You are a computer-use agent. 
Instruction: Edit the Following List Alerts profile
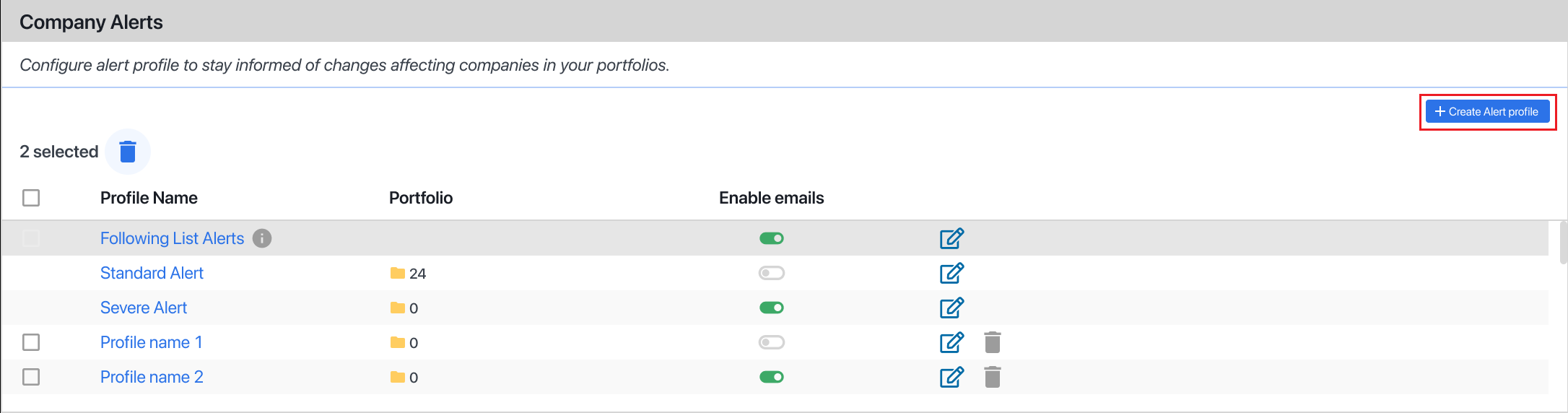[x=951, y=238]
